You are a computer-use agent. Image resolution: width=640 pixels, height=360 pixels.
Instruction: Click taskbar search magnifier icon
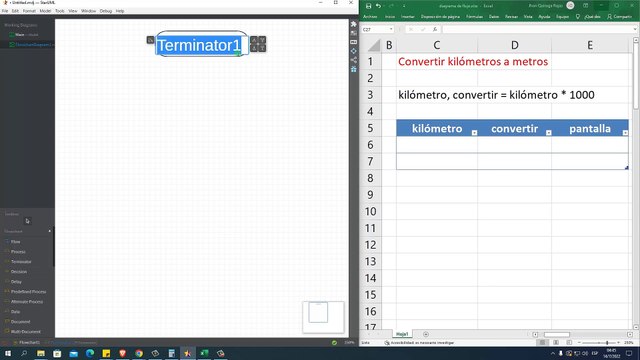(24, 353)
